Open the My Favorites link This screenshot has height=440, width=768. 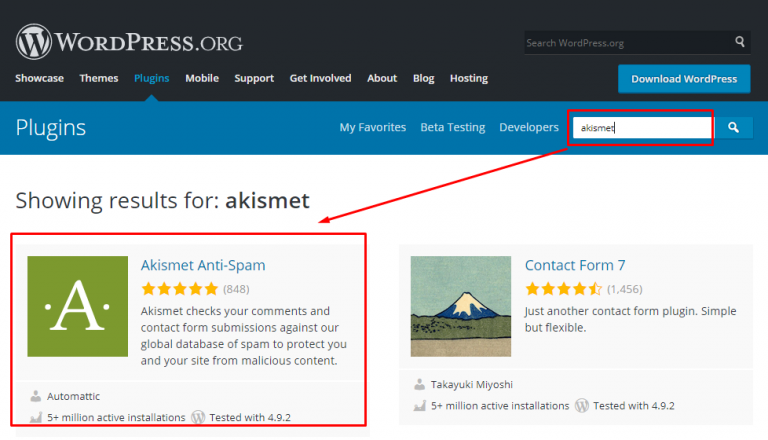click(x=373, y=127)
